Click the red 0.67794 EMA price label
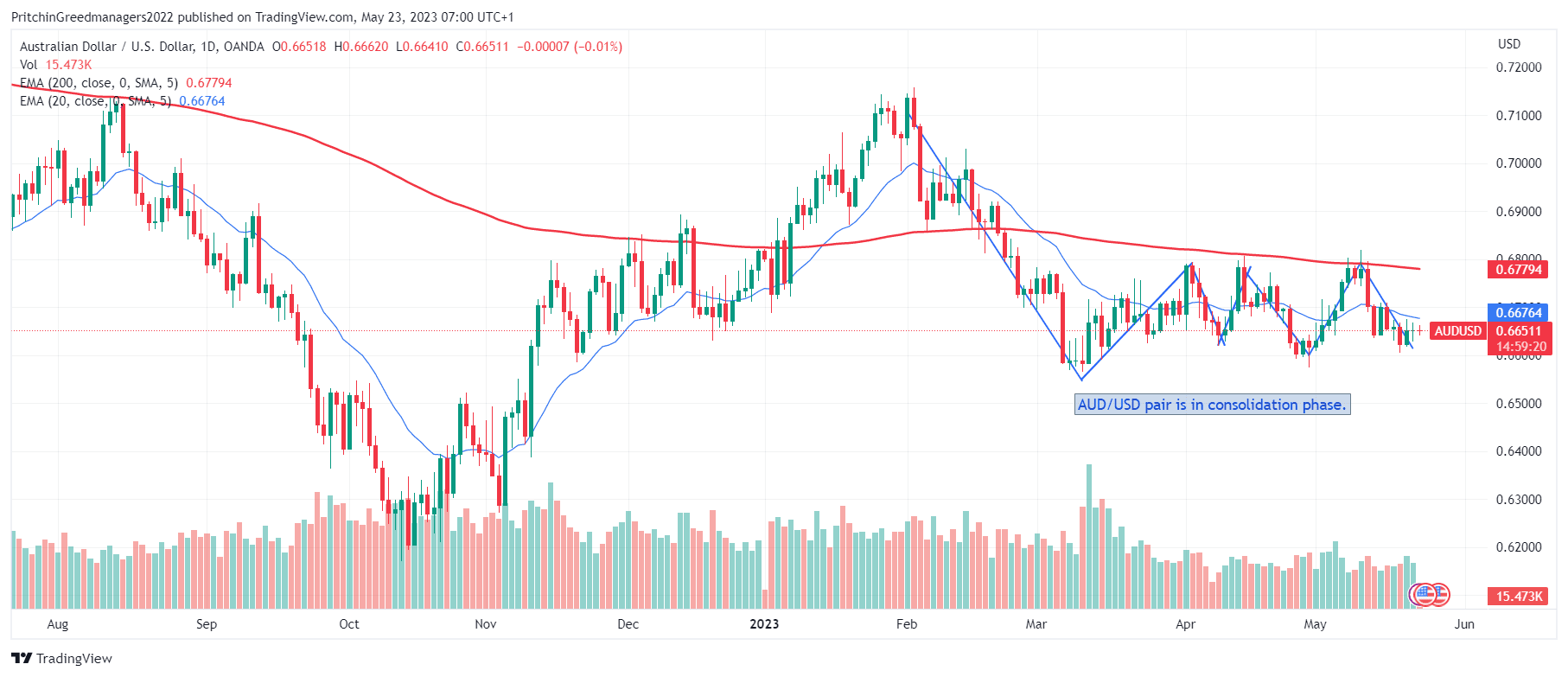 [1519, 270]
